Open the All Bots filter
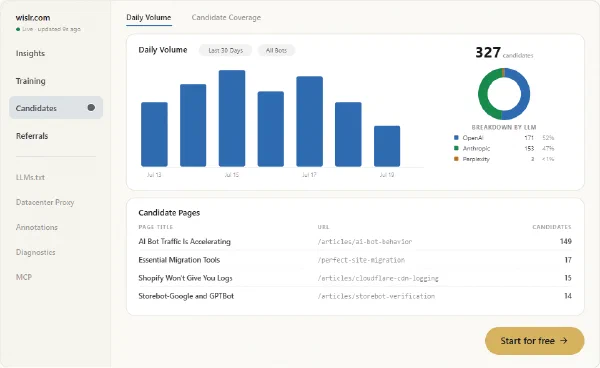 [x=276, y=50]
